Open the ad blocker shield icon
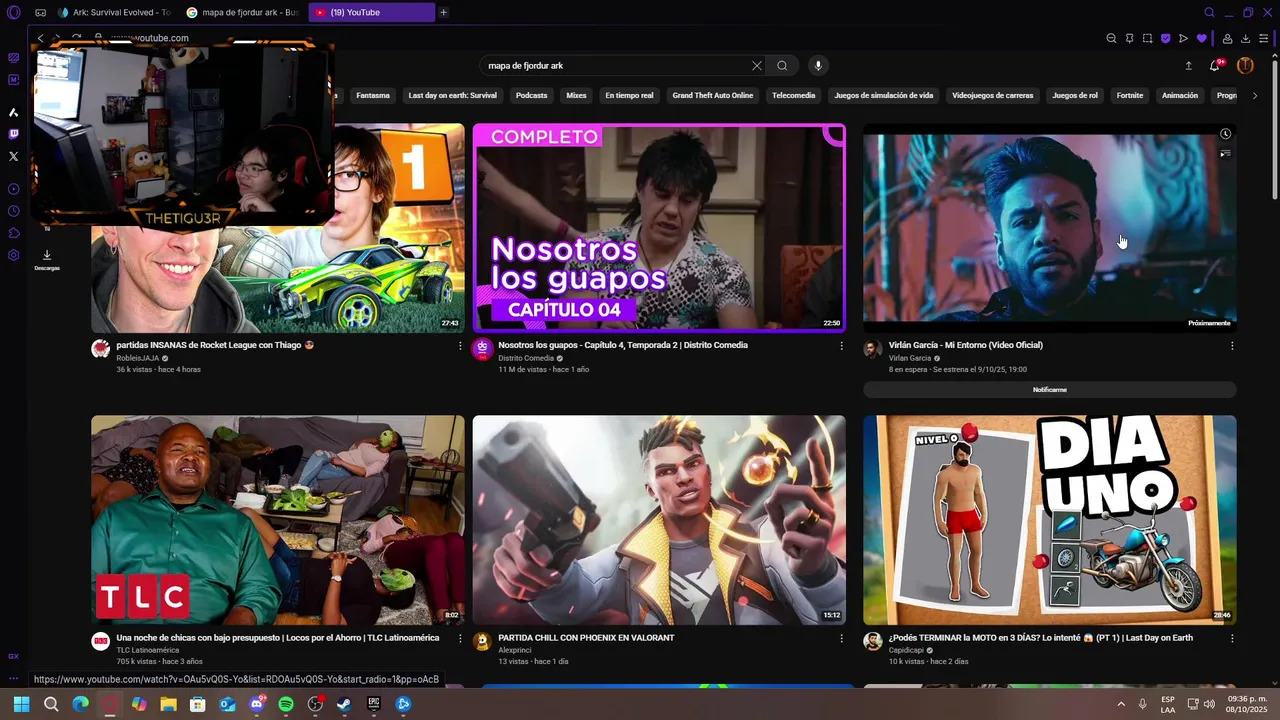The width and height of the screenshot is (1280, 720). pyautogui.click(x=1165, y=38)
